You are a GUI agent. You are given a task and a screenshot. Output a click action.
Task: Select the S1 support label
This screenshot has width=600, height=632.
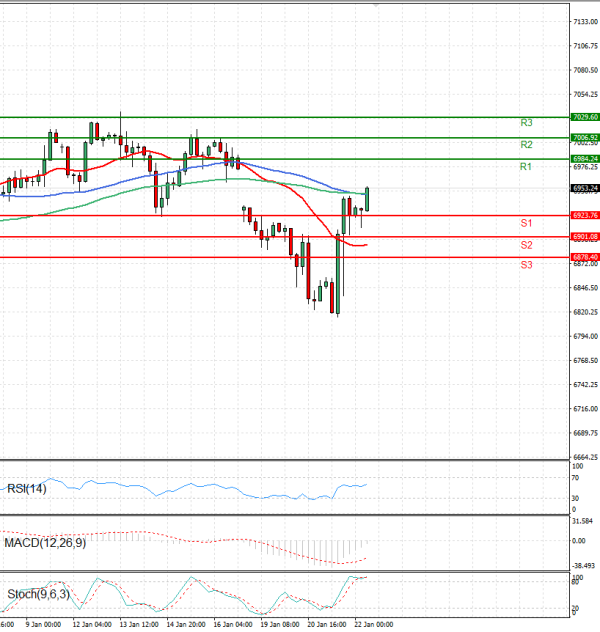(525, 222)
